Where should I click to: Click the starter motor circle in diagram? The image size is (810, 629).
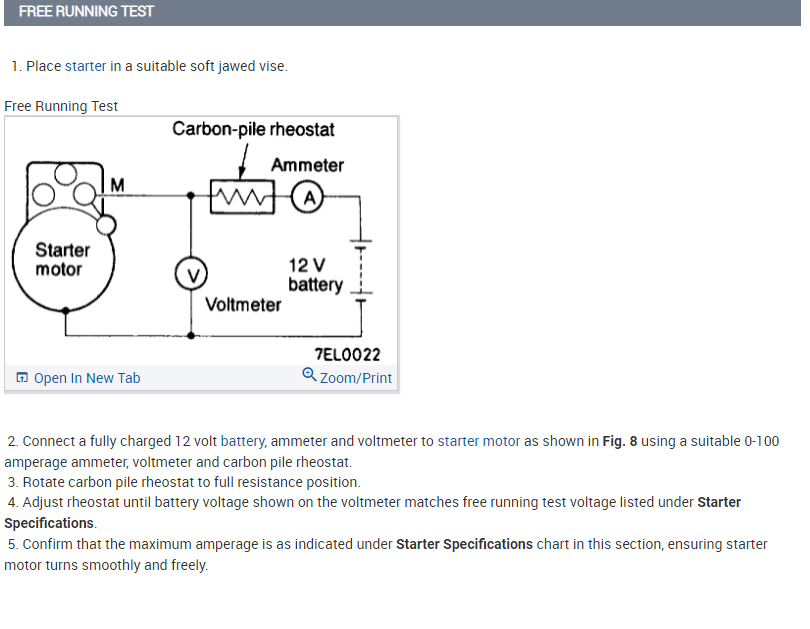tap(61, 260)
